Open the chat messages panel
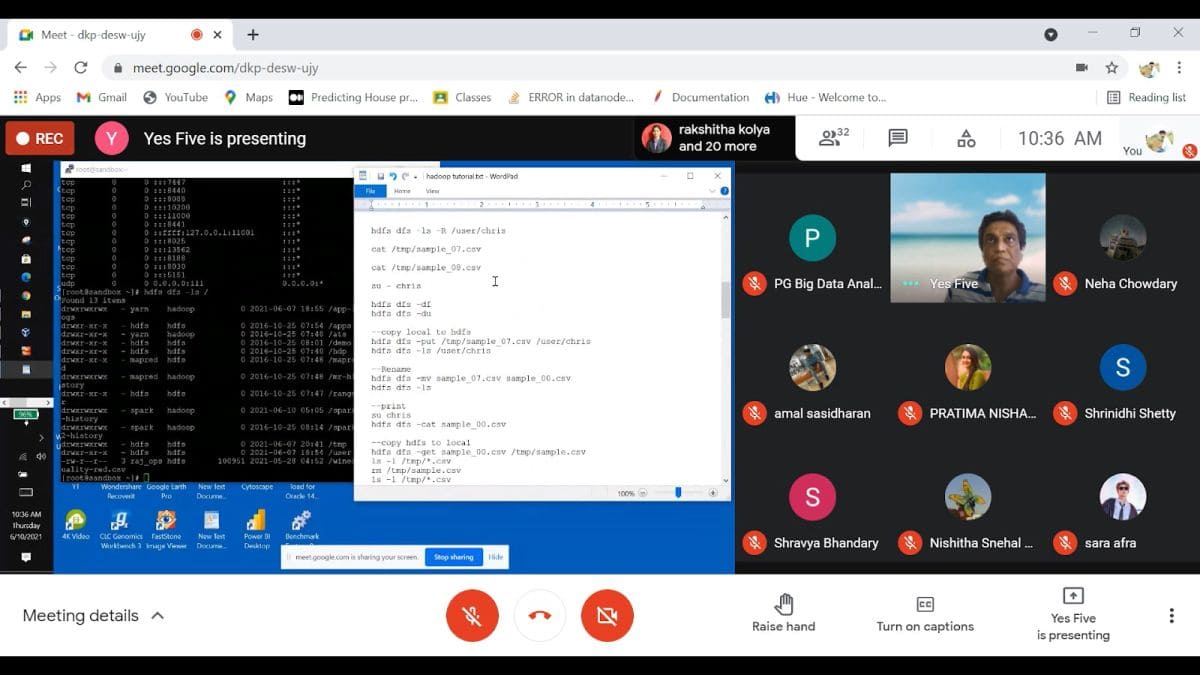 [x=898, y=138]
